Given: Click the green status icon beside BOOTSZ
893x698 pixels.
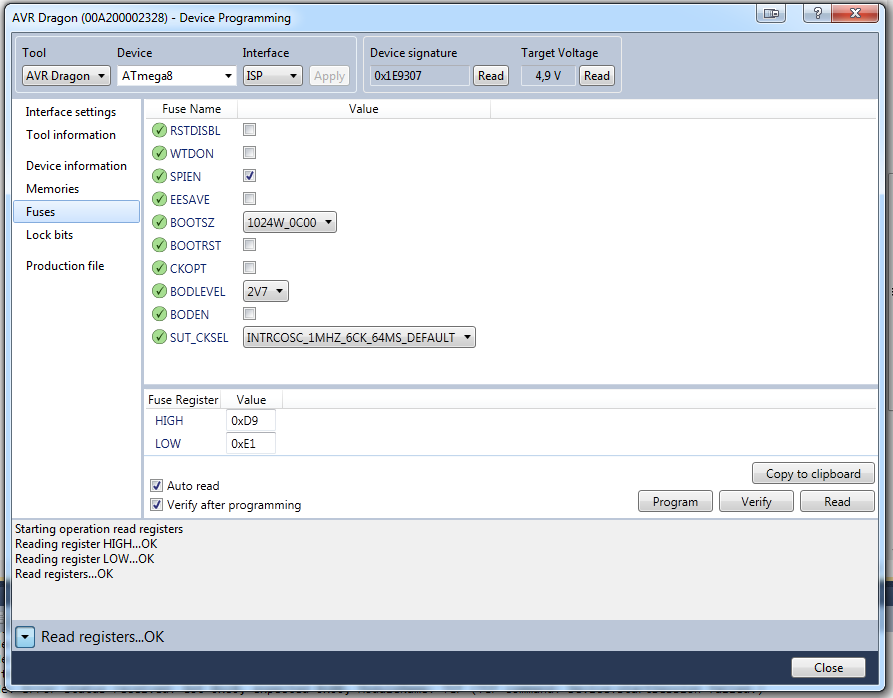Looking at the screenshot, I should (x=159, y=222).
